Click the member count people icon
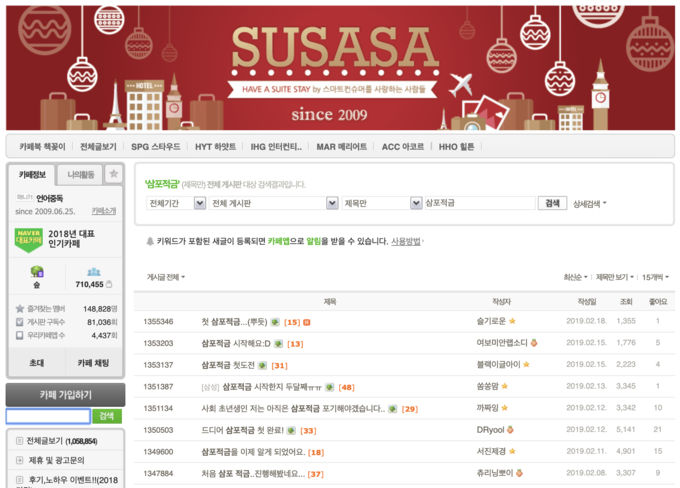The height and width of the screenshot is (488, 680). (93, 271)
